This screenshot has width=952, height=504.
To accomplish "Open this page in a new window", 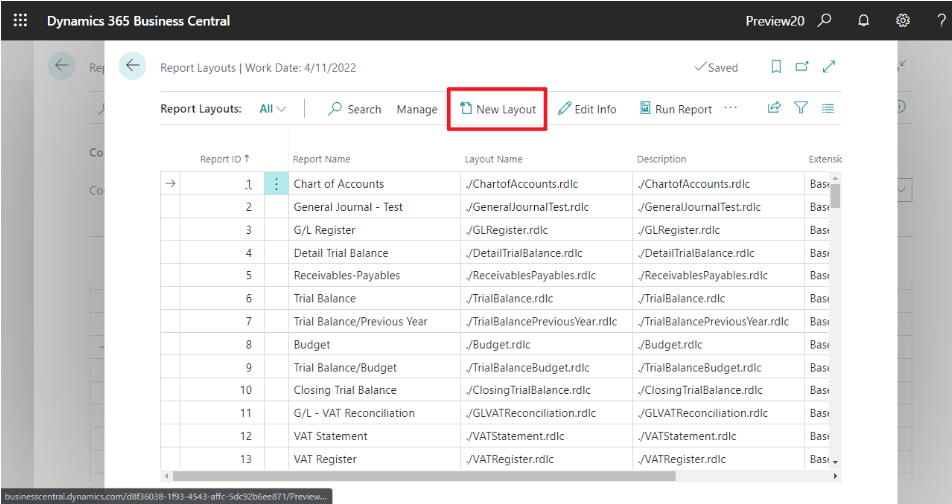I will click(x=802, y=66).
